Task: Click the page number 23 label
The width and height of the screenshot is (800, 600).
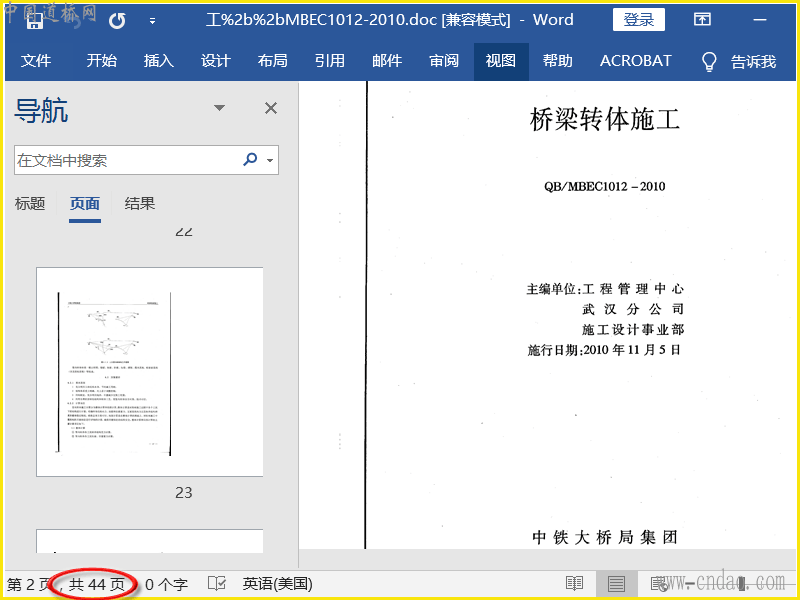Action: [184, 492]
